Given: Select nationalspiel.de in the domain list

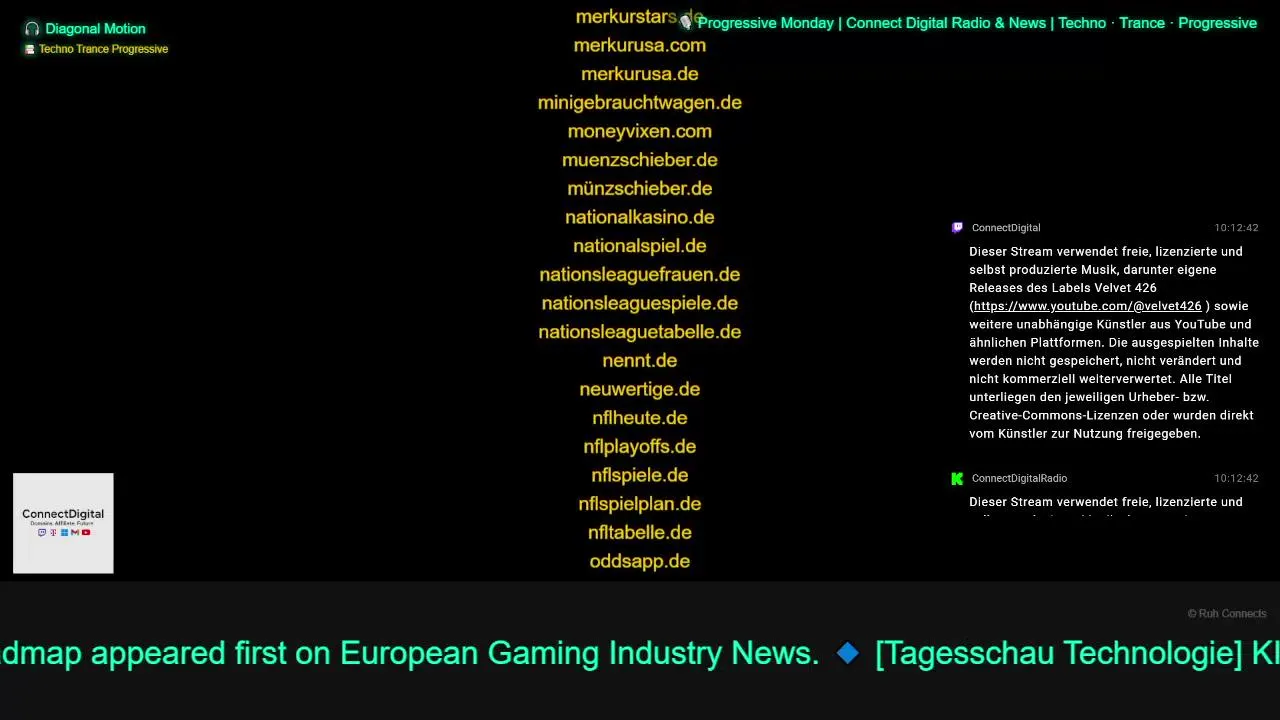Looking at the screenshot, I should [640, 246].
